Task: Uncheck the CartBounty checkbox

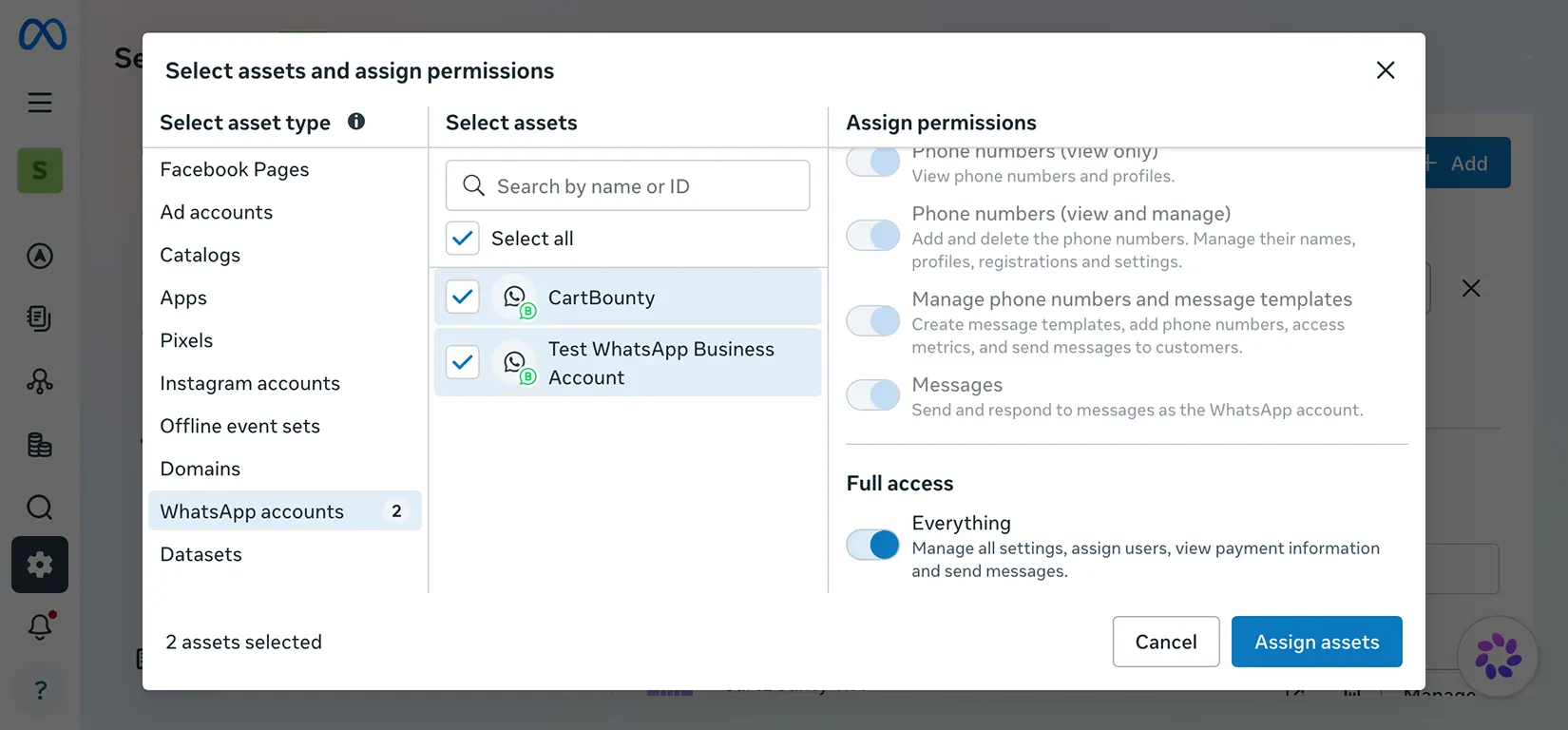Action: point(463,298)
